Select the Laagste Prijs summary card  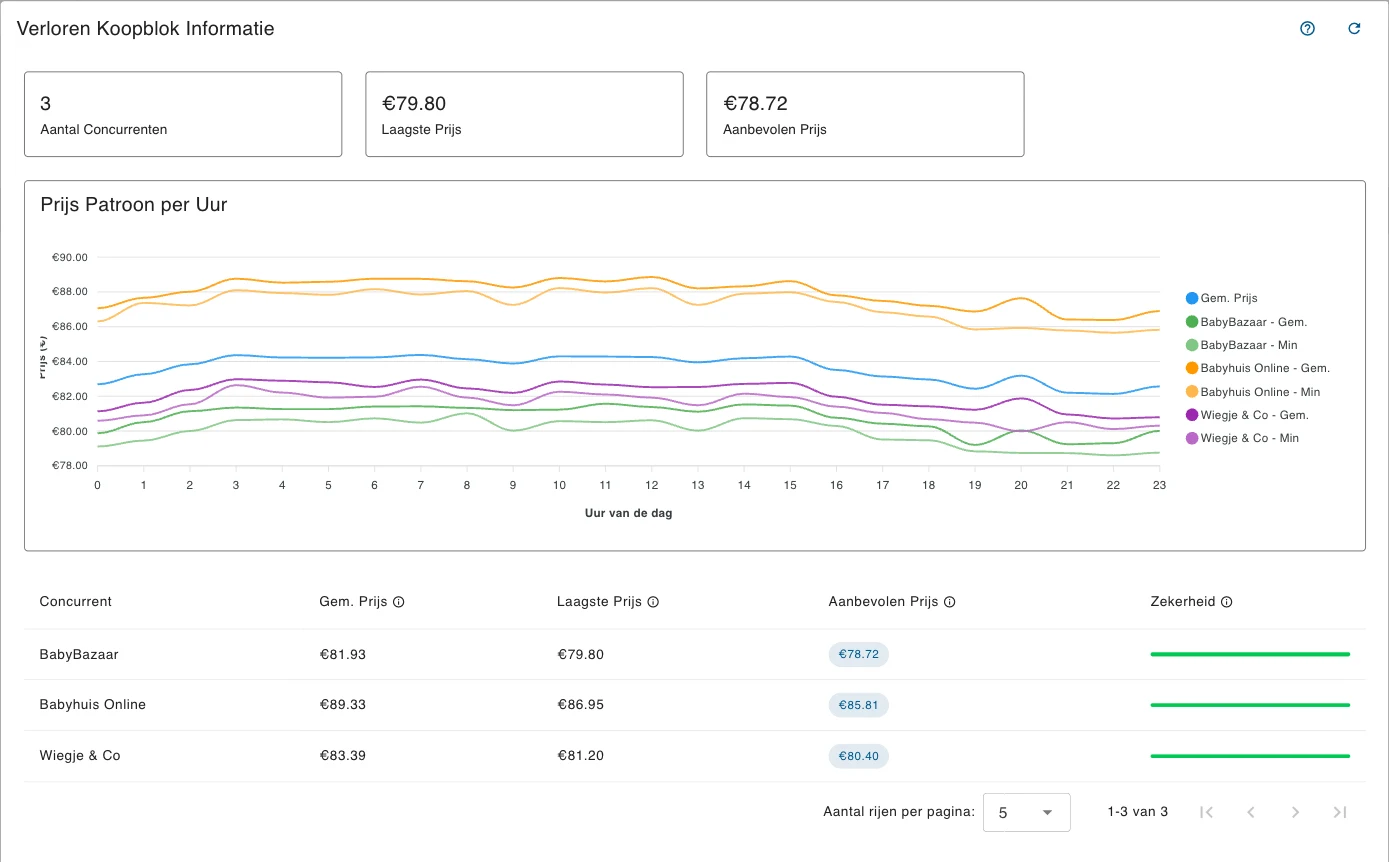point(524,114)
